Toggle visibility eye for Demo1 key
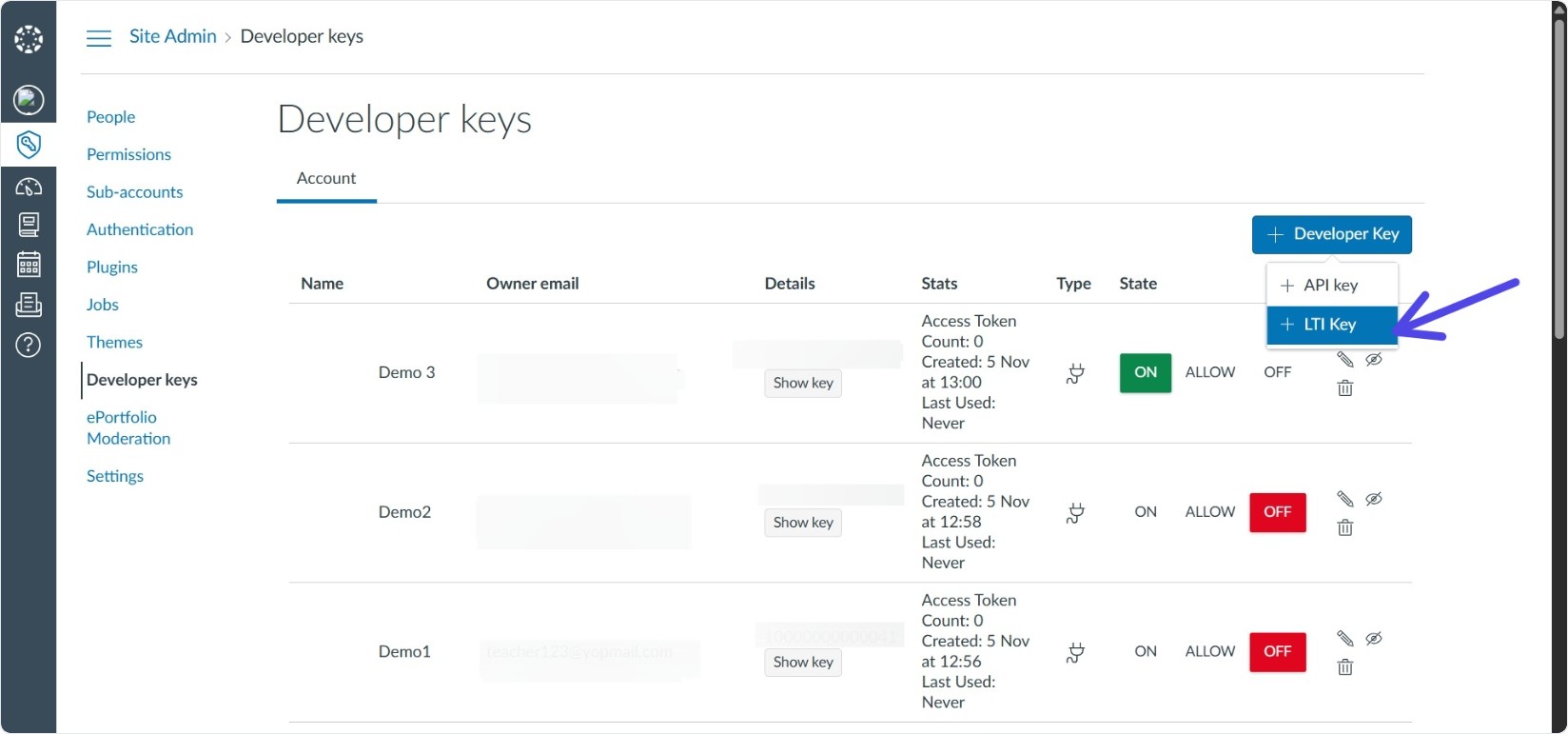 (x=1374, y=638)
